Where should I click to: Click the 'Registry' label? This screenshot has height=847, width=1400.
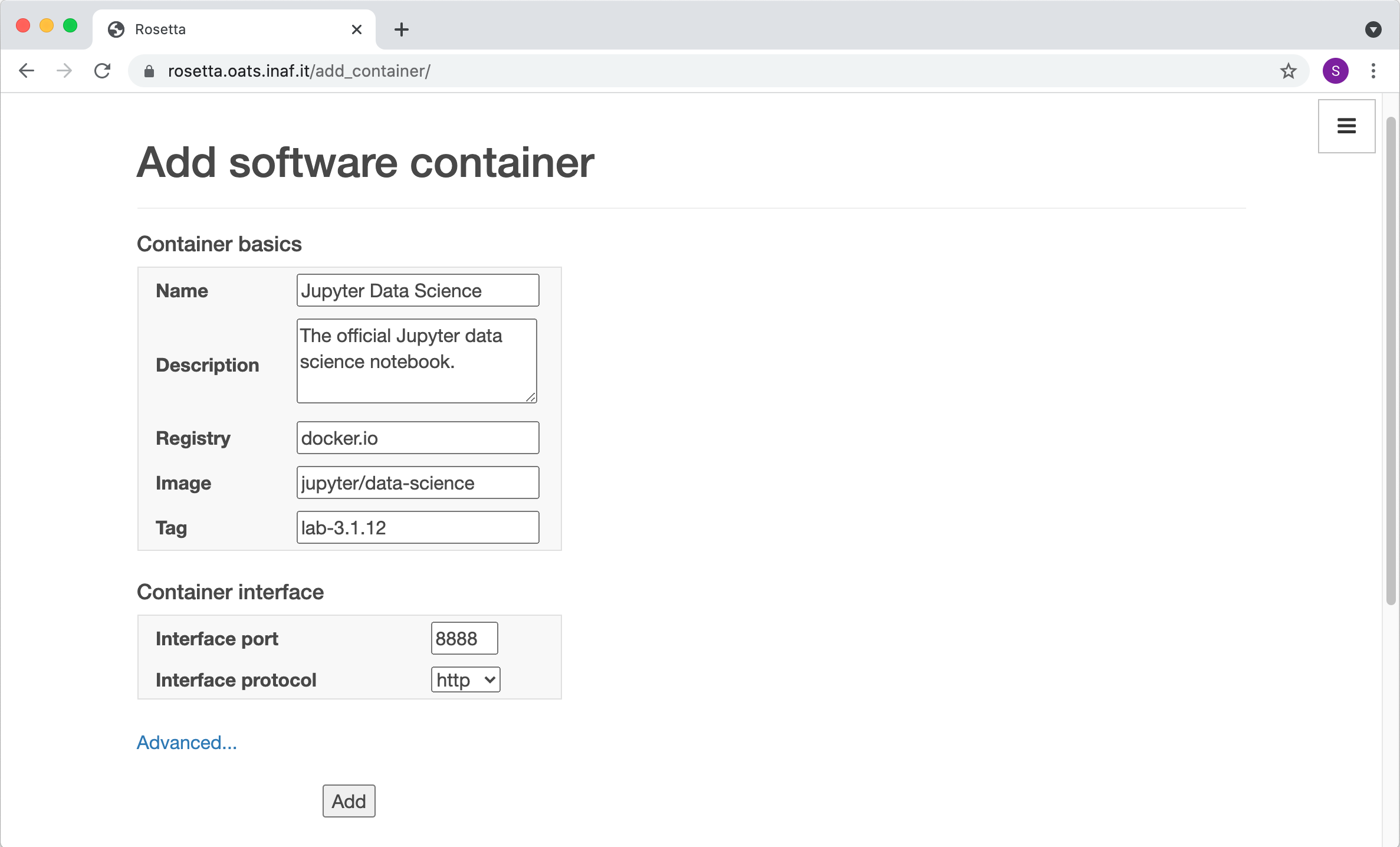pyautogui.click(x=193, y=438)
